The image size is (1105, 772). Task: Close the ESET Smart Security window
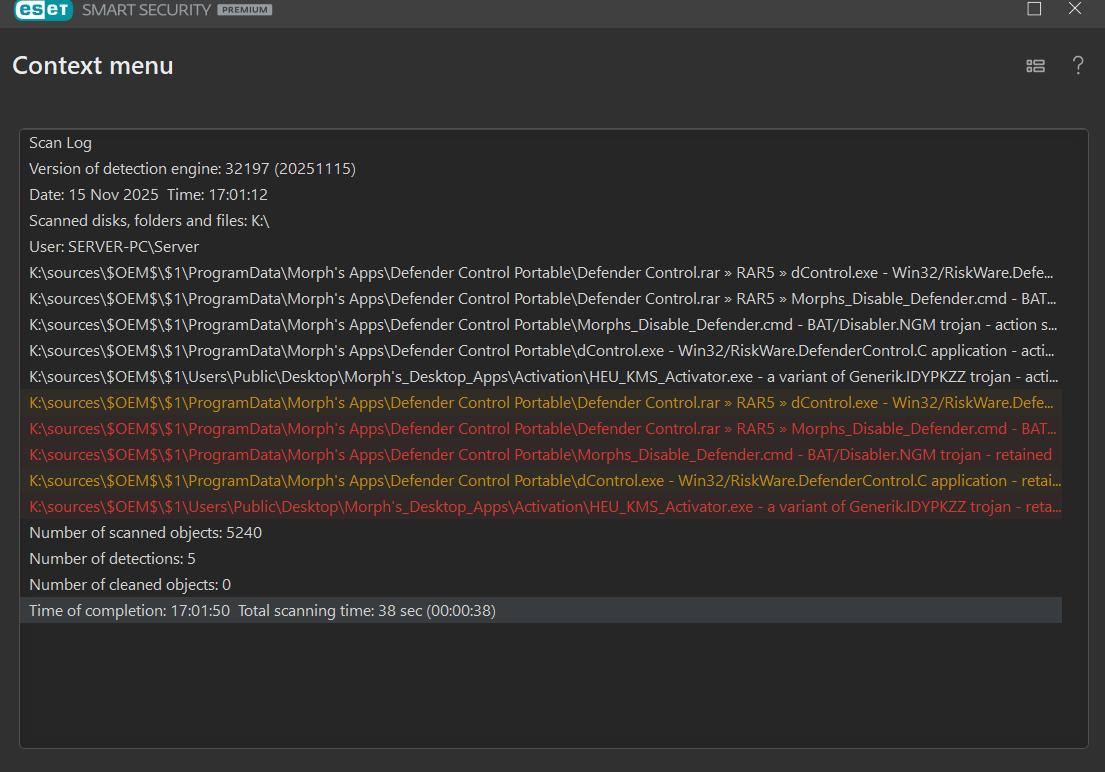(1075, 9)
